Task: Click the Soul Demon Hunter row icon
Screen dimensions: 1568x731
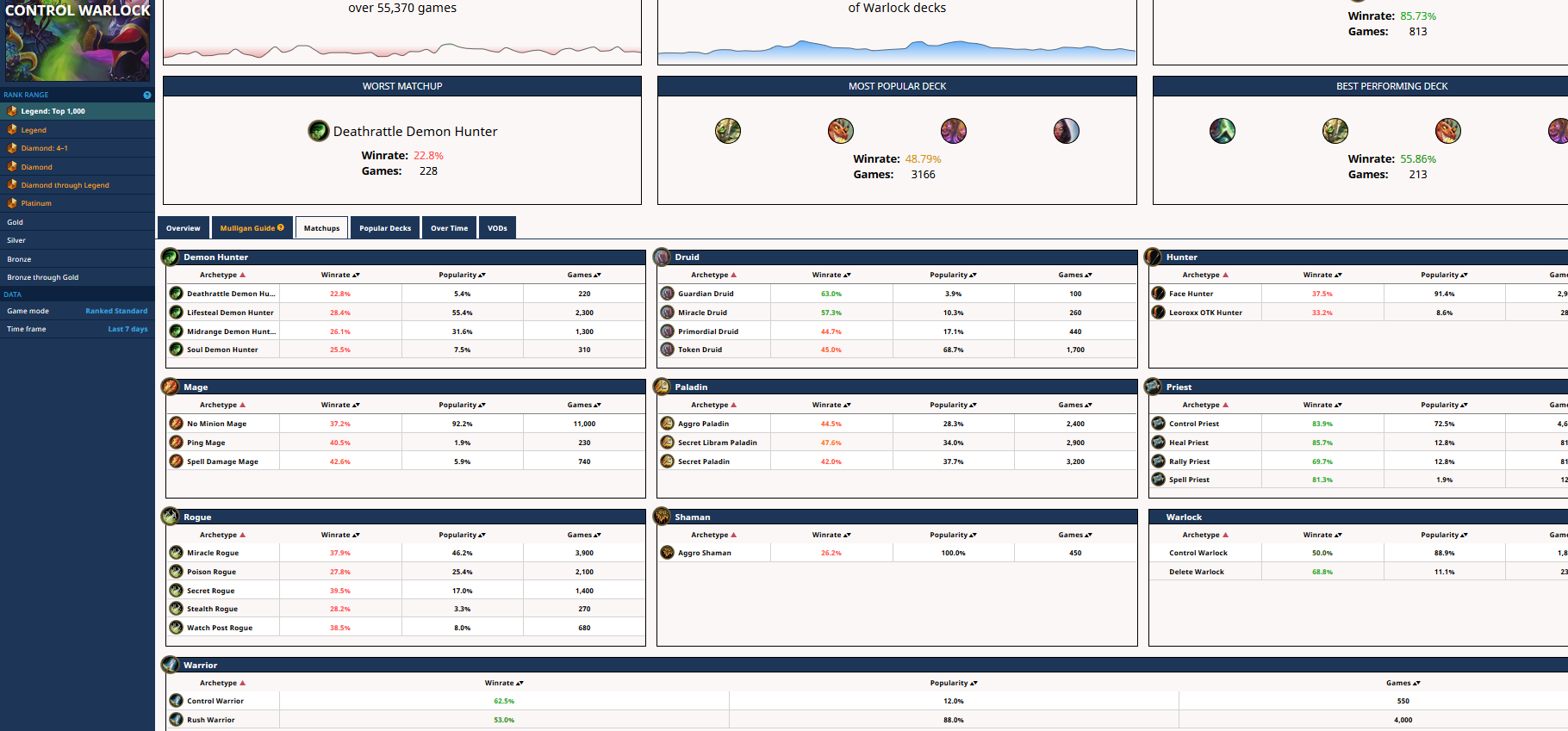Action: point(177,350)
